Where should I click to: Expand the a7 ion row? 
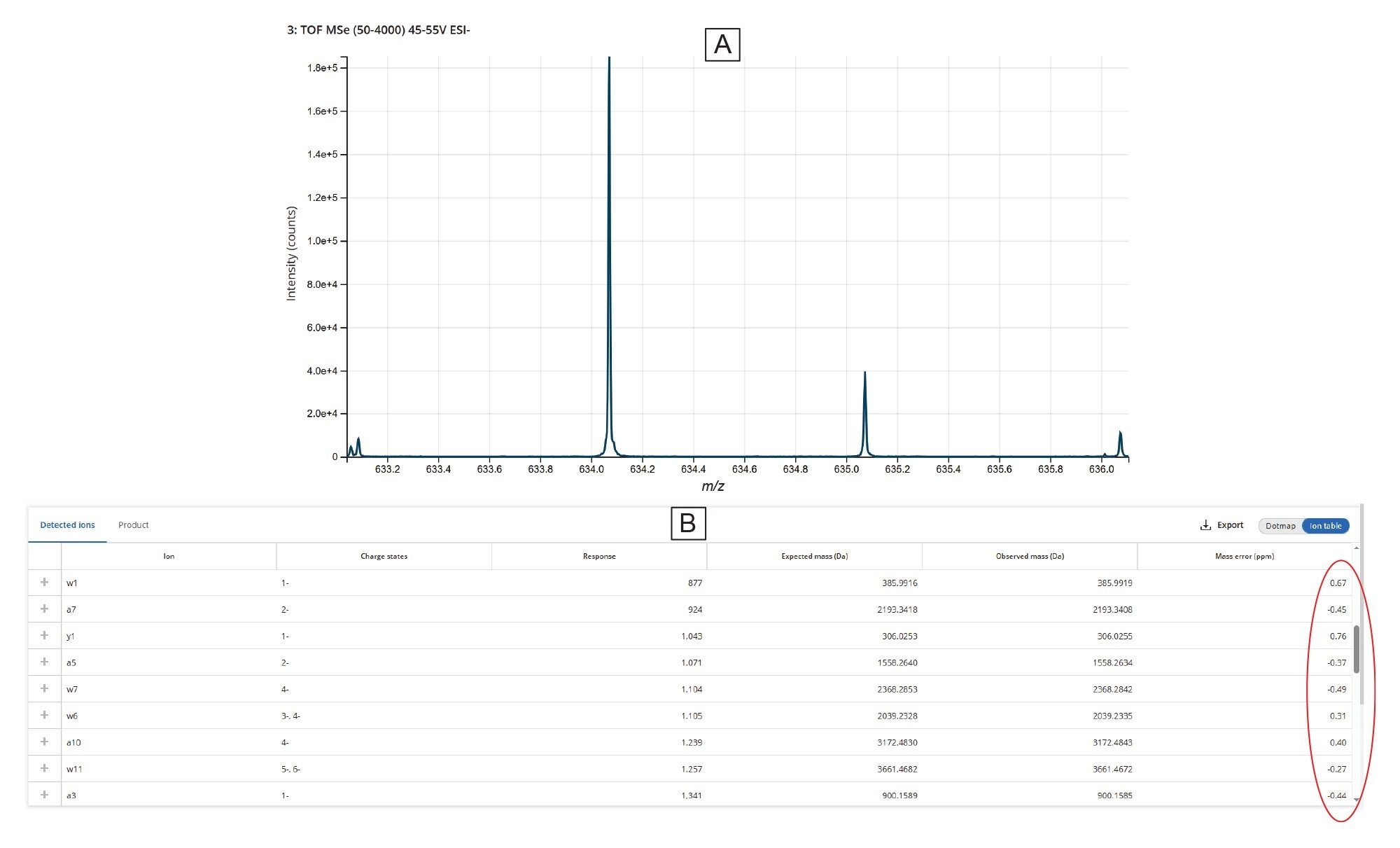(x=44, y=609)
